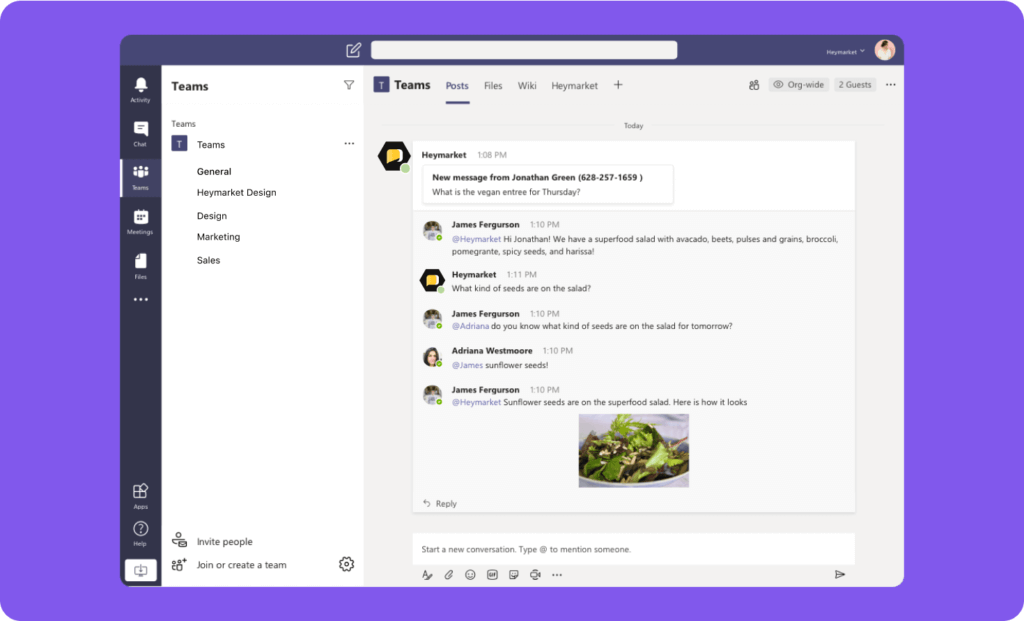Image resolution: width=1024 pixels, height=621 pixels.
Task: Open the Apps store icon
Action: click(140, 495)
